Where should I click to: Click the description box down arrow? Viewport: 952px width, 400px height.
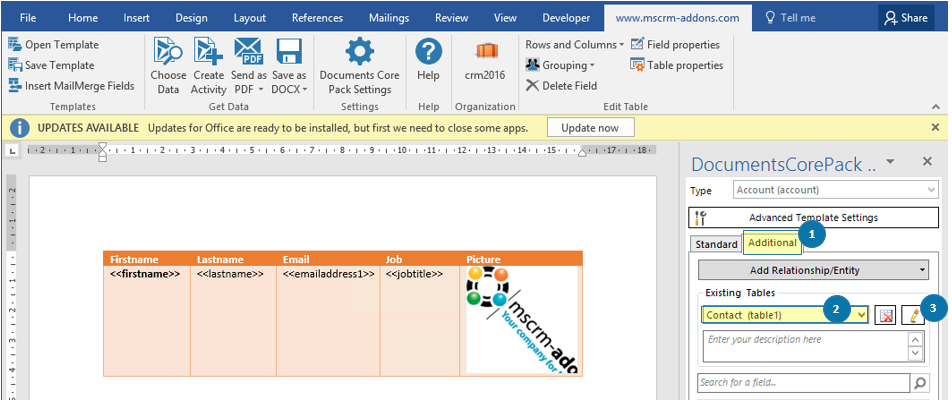click(915, 354)
